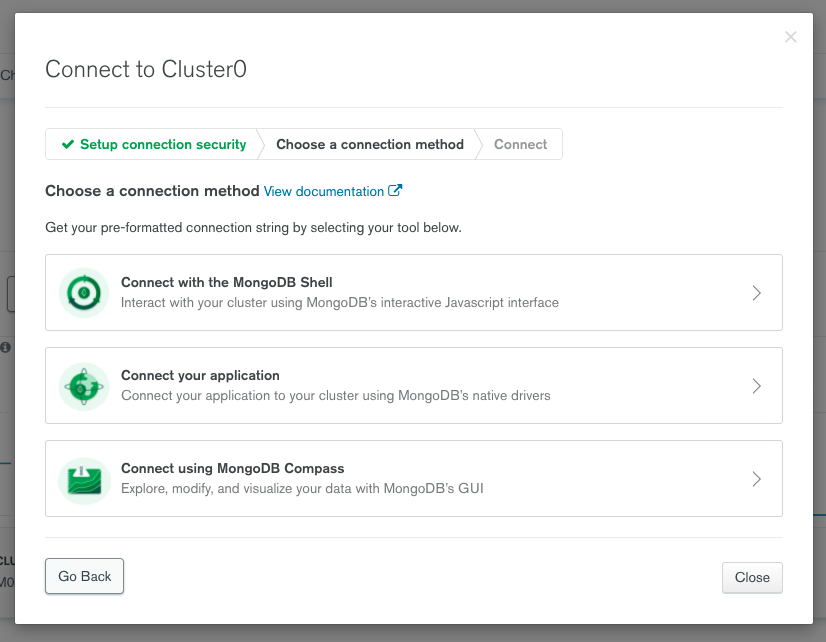826x642 pixels.
Task: Choose the Connect your application title text
Action: 200,376
